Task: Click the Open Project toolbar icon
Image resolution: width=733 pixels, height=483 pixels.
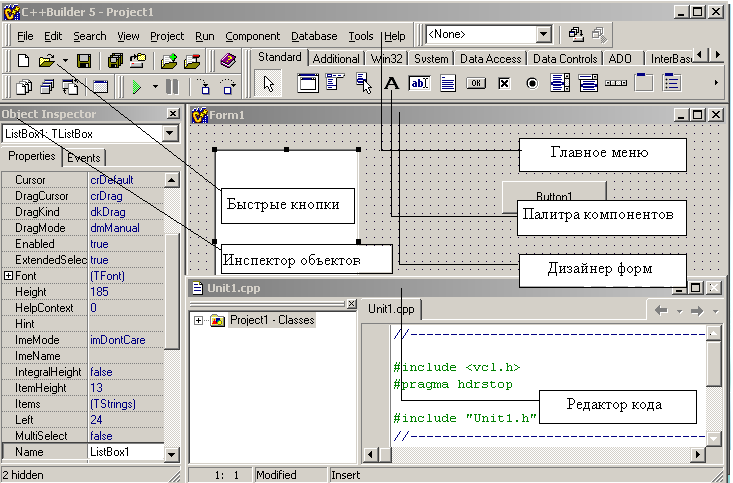Action: point(138,61)
